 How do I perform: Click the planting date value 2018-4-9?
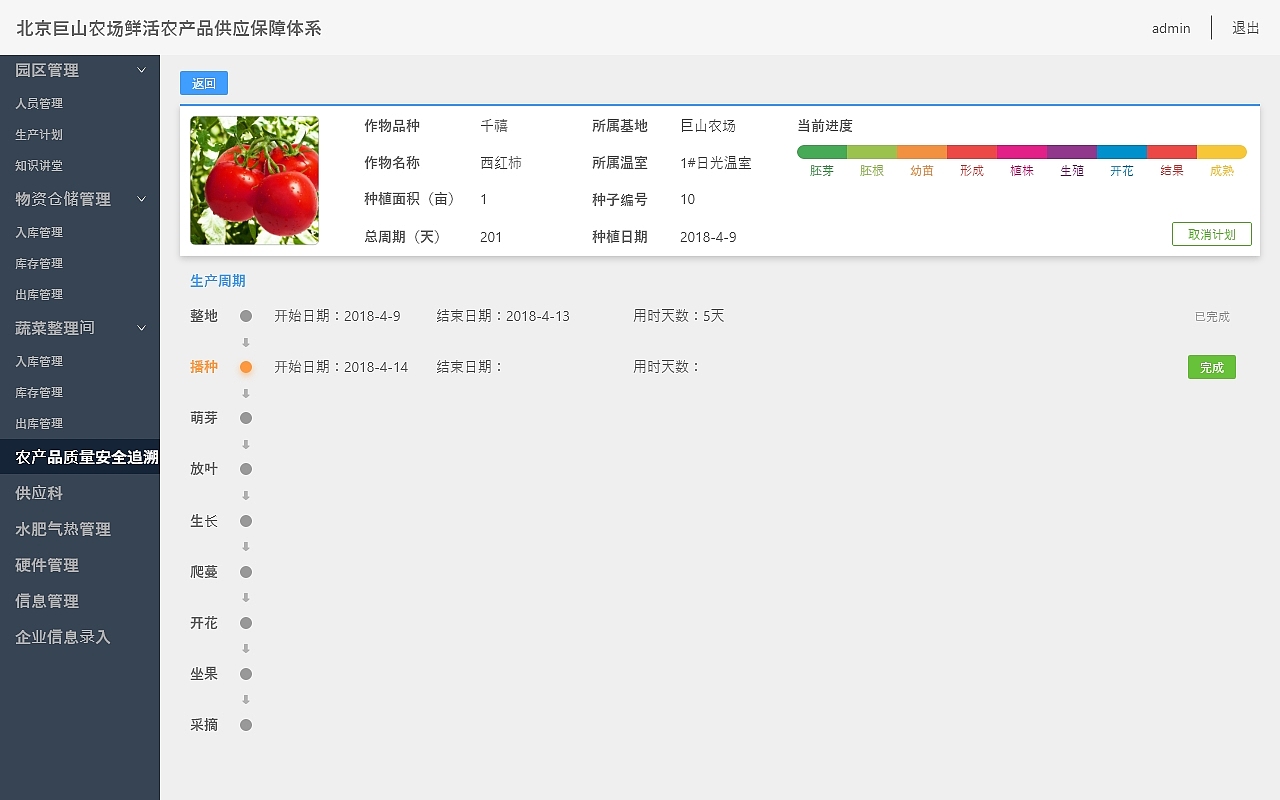click(x=708, y=237)
